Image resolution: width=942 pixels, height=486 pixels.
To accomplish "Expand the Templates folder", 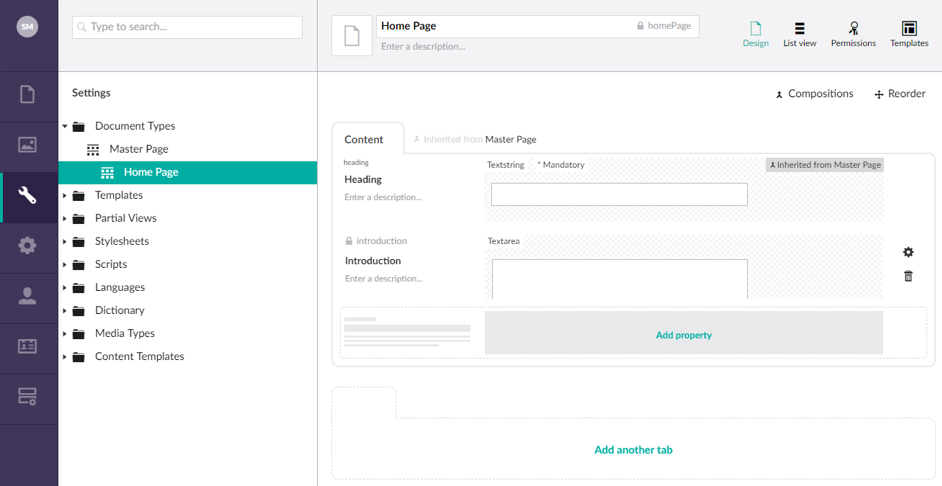I will coord(65,195).
